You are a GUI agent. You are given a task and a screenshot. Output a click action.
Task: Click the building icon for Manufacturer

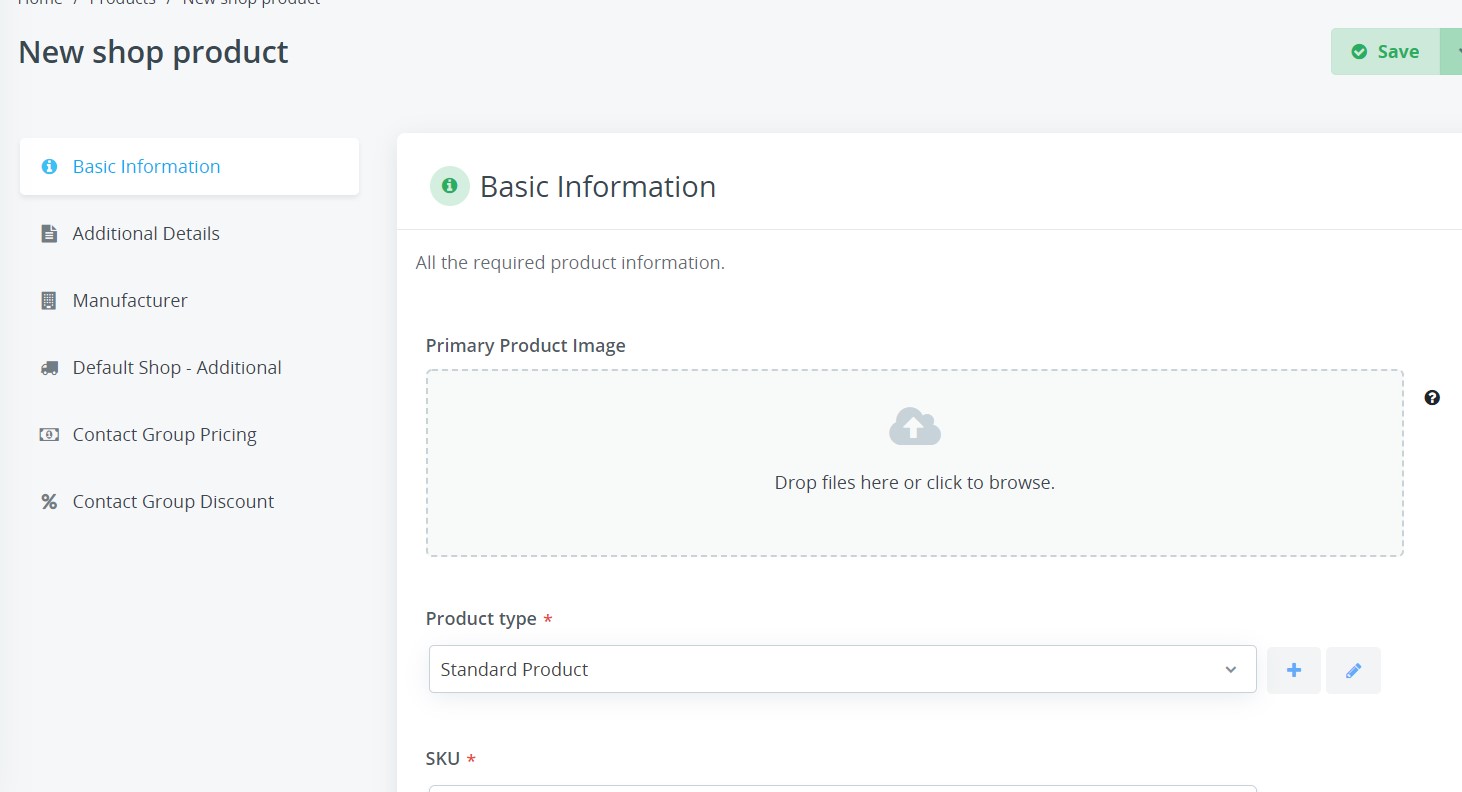tap(49, 301)
